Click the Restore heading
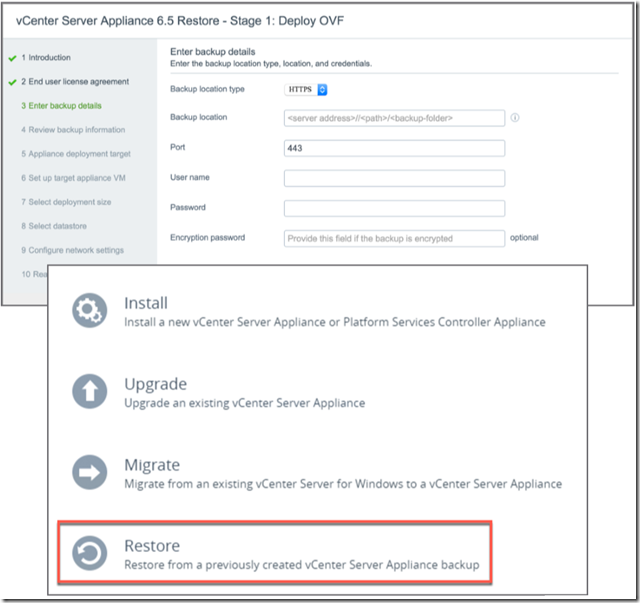This screenshot has height=603, width=640. click(x=152, y=546)
